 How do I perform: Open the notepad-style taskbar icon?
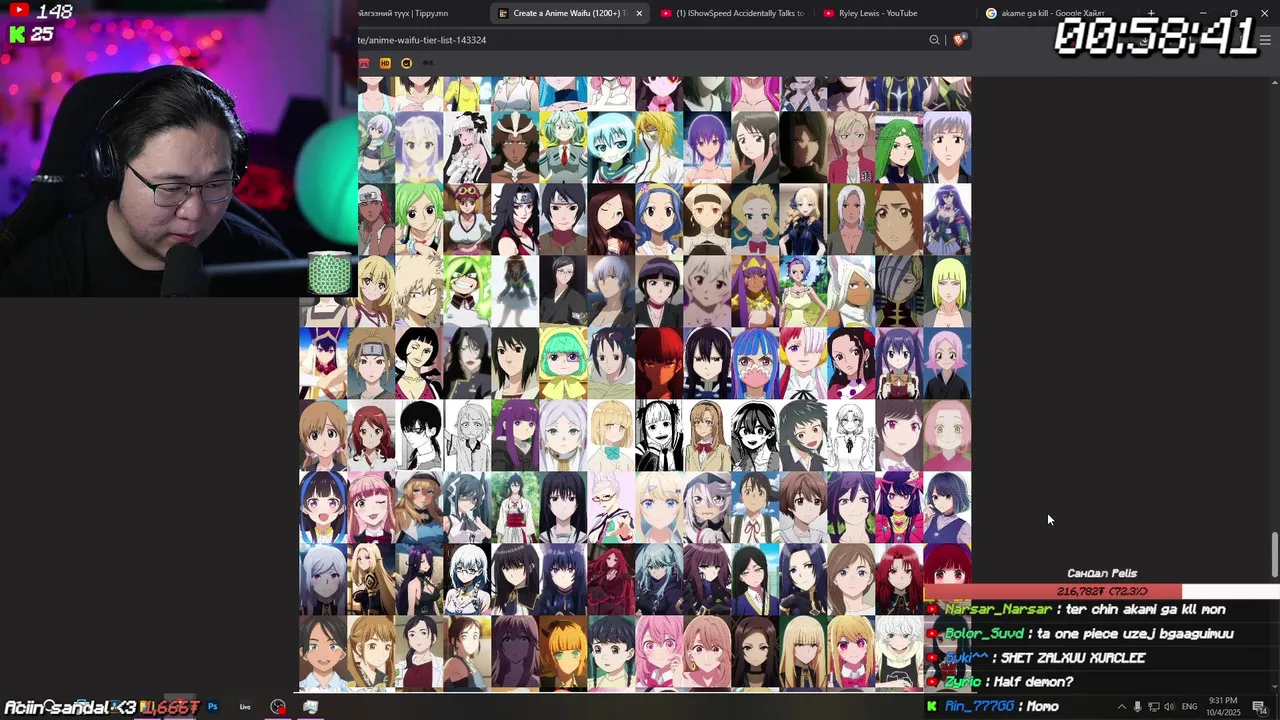[311, 707]
